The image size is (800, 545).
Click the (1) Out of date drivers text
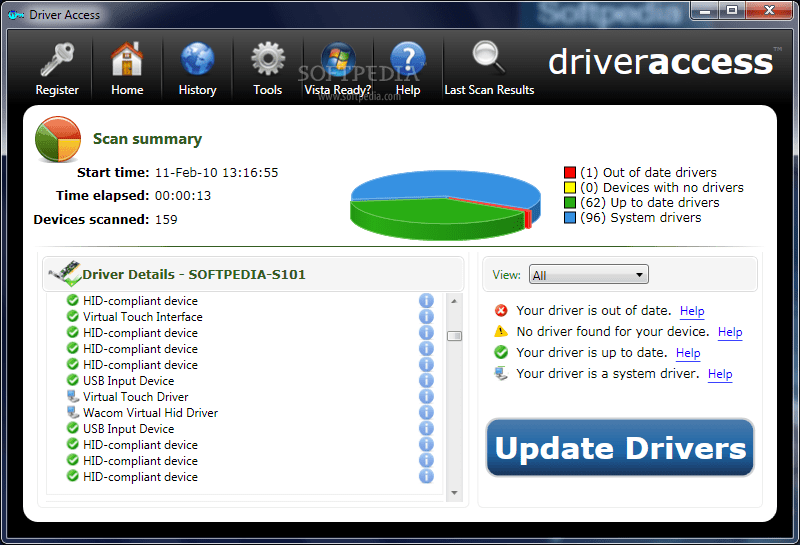pos(648,172)
